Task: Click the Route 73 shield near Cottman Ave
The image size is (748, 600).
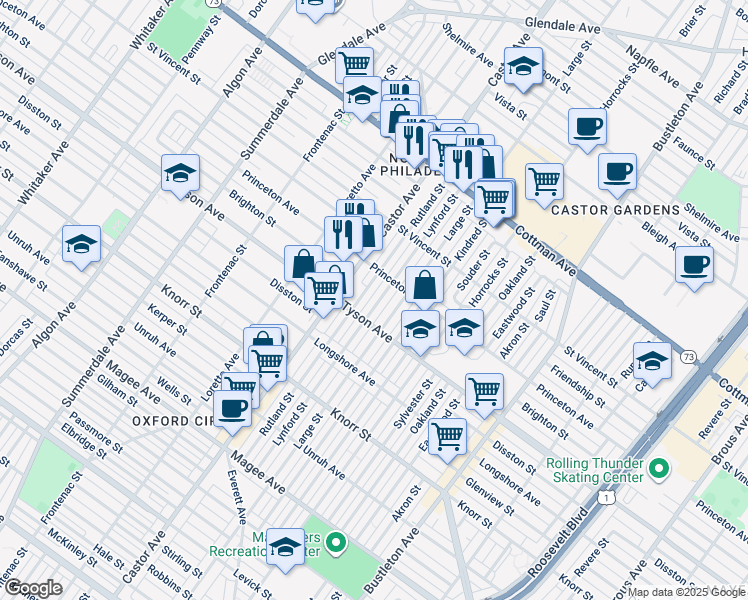Action: [688, 357]
